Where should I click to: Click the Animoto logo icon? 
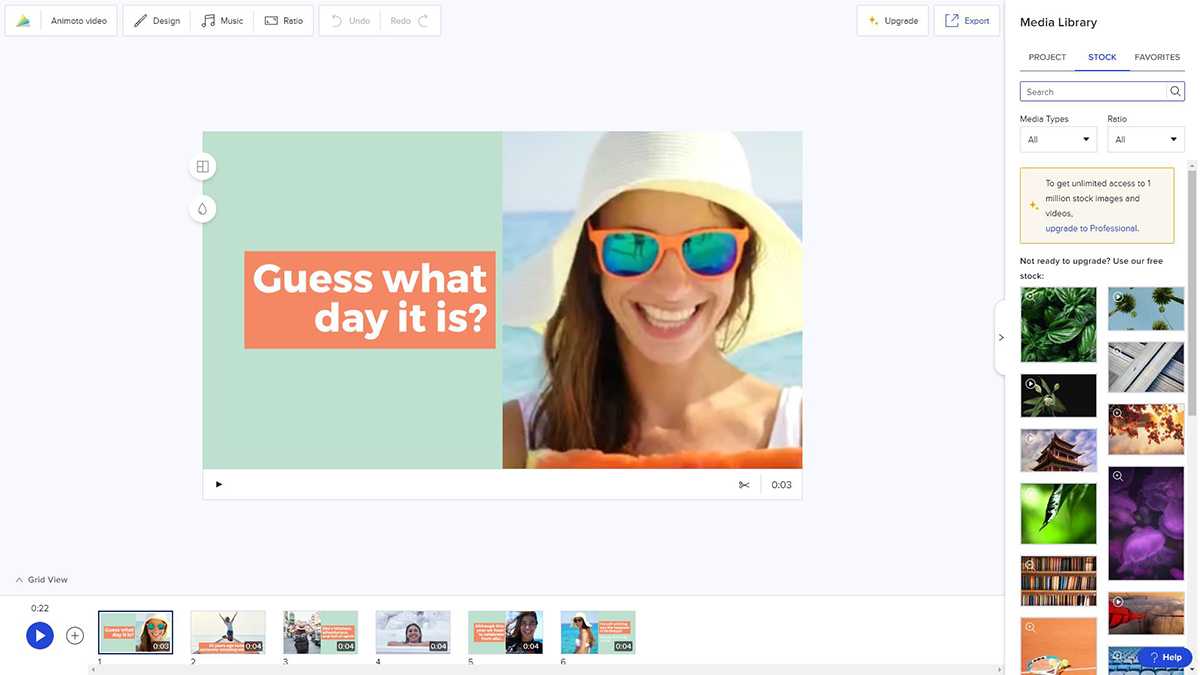coord(23,21)
